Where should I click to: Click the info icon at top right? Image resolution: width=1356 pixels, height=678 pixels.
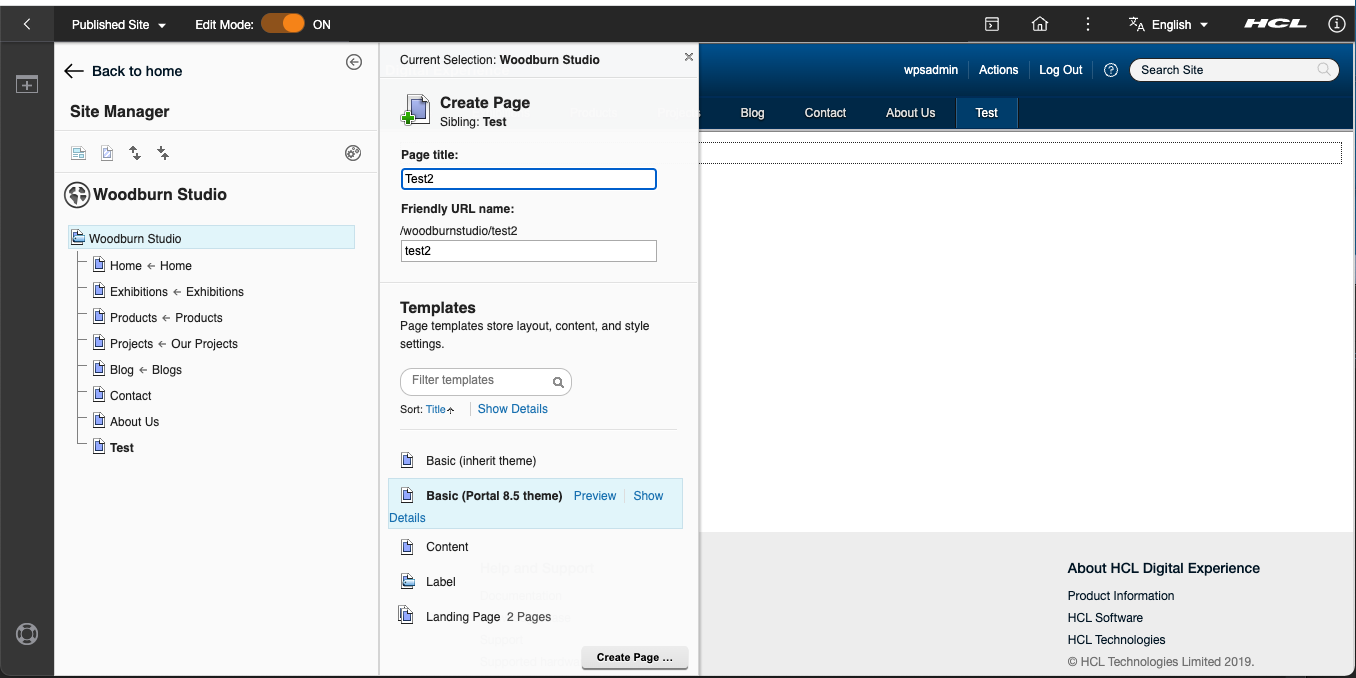click(1337, 23)
